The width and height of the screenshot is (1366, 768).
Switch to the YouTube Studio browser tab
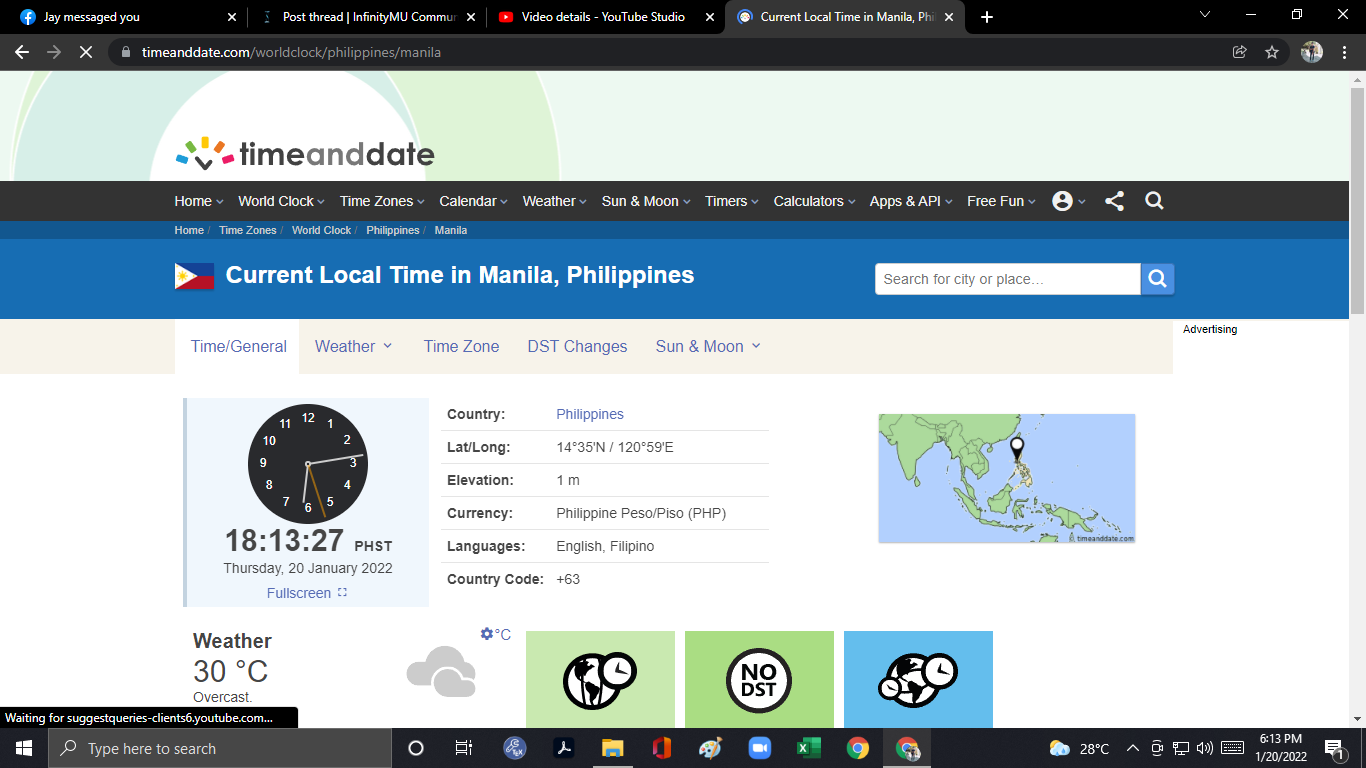[x=604, y=17]
